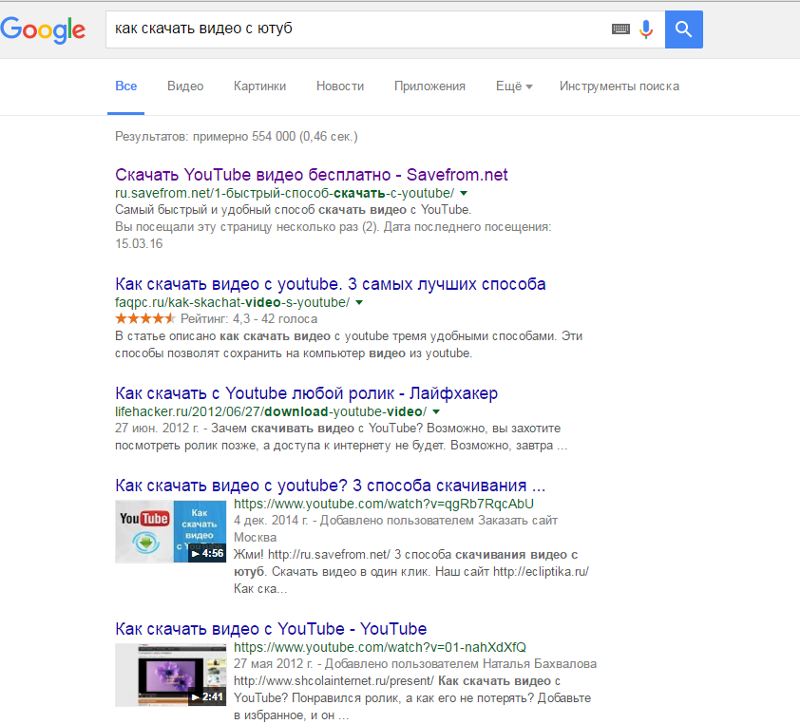Viewport: 800px width, 724px height.
Task: Expand the lifehacker.ru URL dropdown arrow
Action: point(436,412)
